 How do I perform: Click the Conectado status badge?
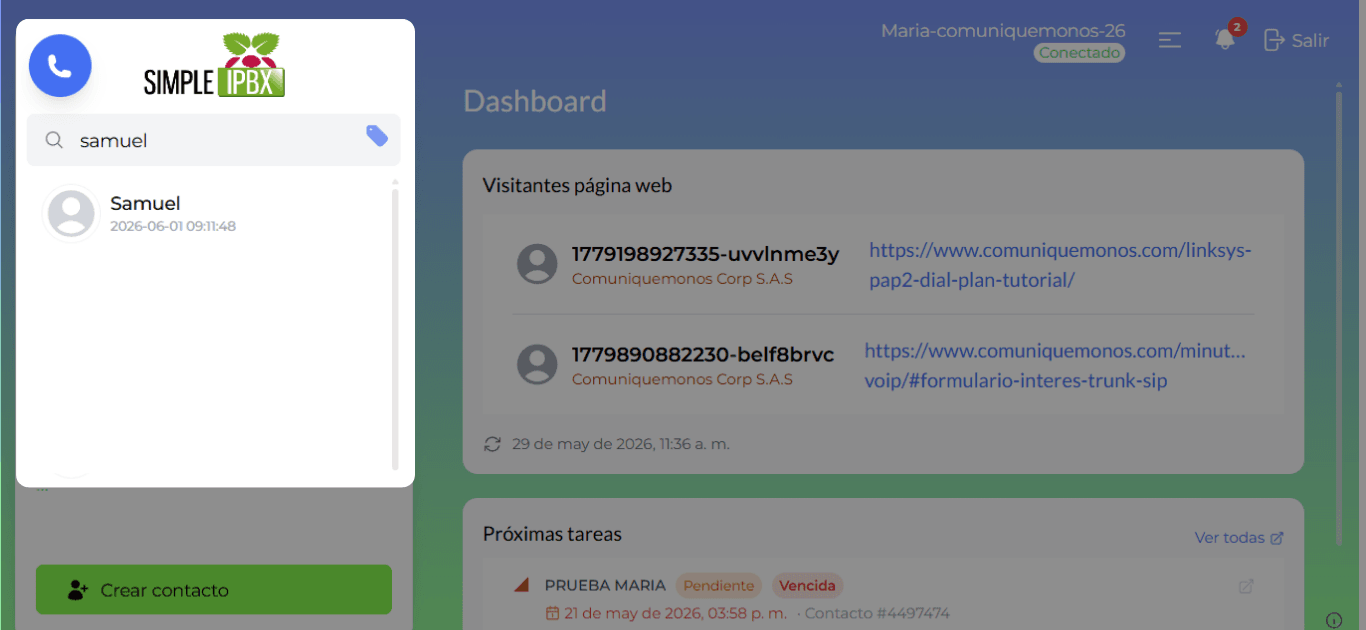tap(1079, 53)
